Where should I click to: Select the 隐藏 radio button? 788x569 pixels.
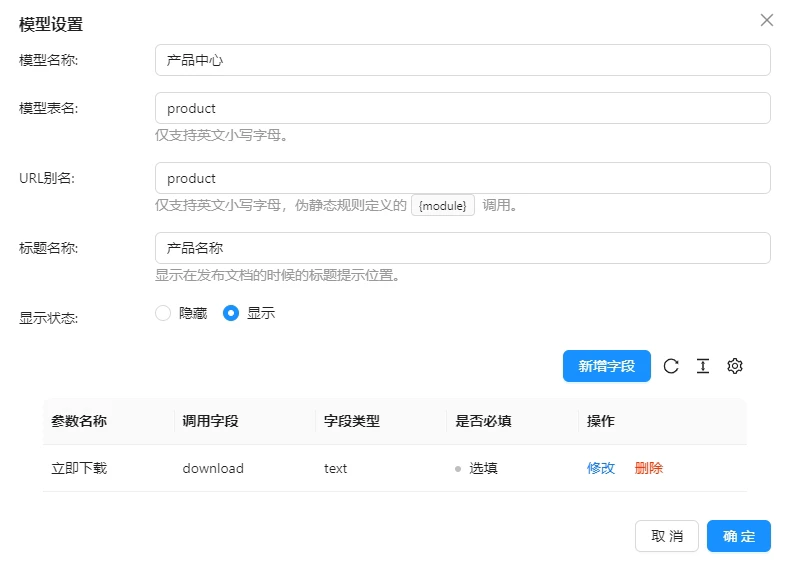(x=164, y=313)
